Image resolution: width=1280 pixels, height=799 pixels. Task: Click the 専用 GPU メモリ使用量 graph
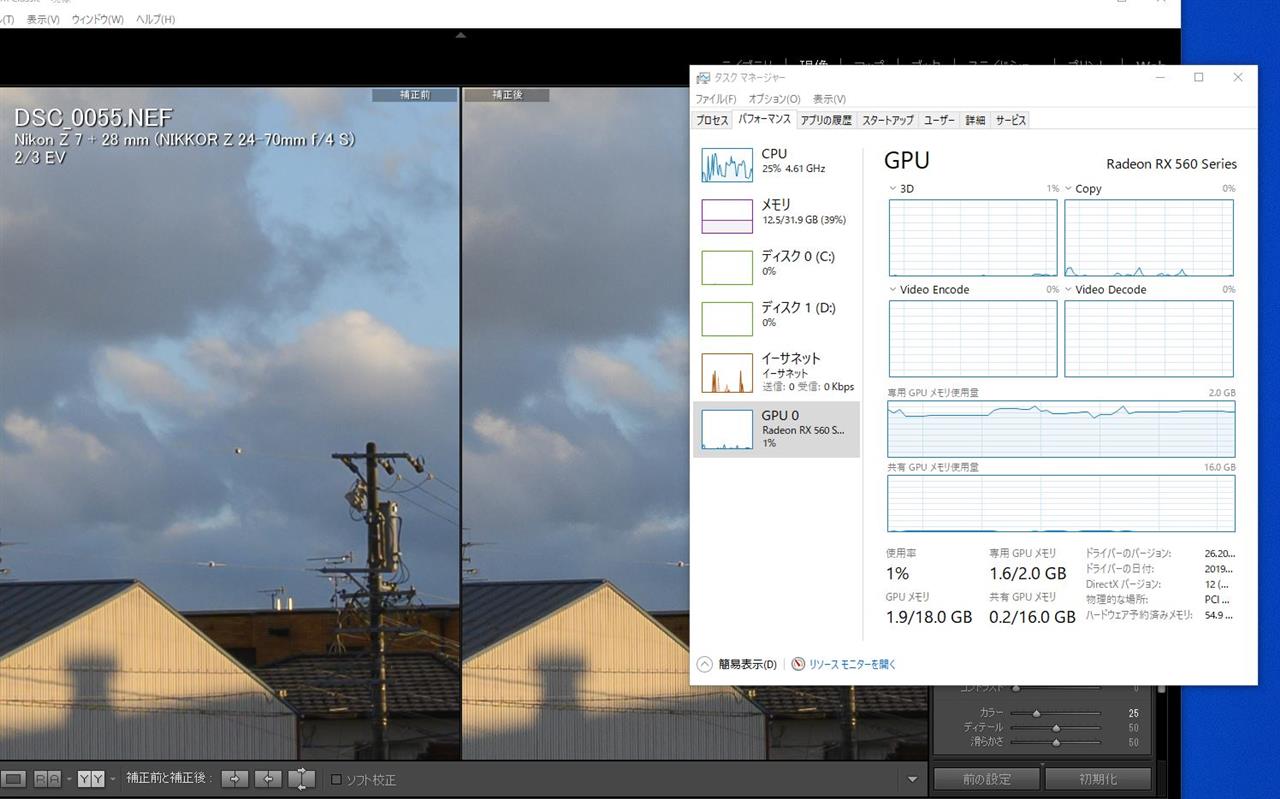click(x=1061, y=428)
